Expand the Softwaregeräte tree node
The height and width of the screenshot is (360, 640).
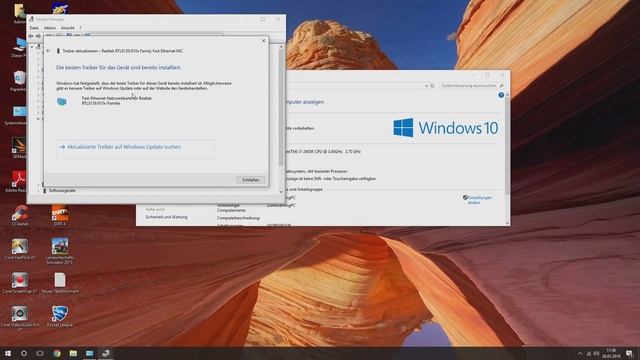coord(38,191)
